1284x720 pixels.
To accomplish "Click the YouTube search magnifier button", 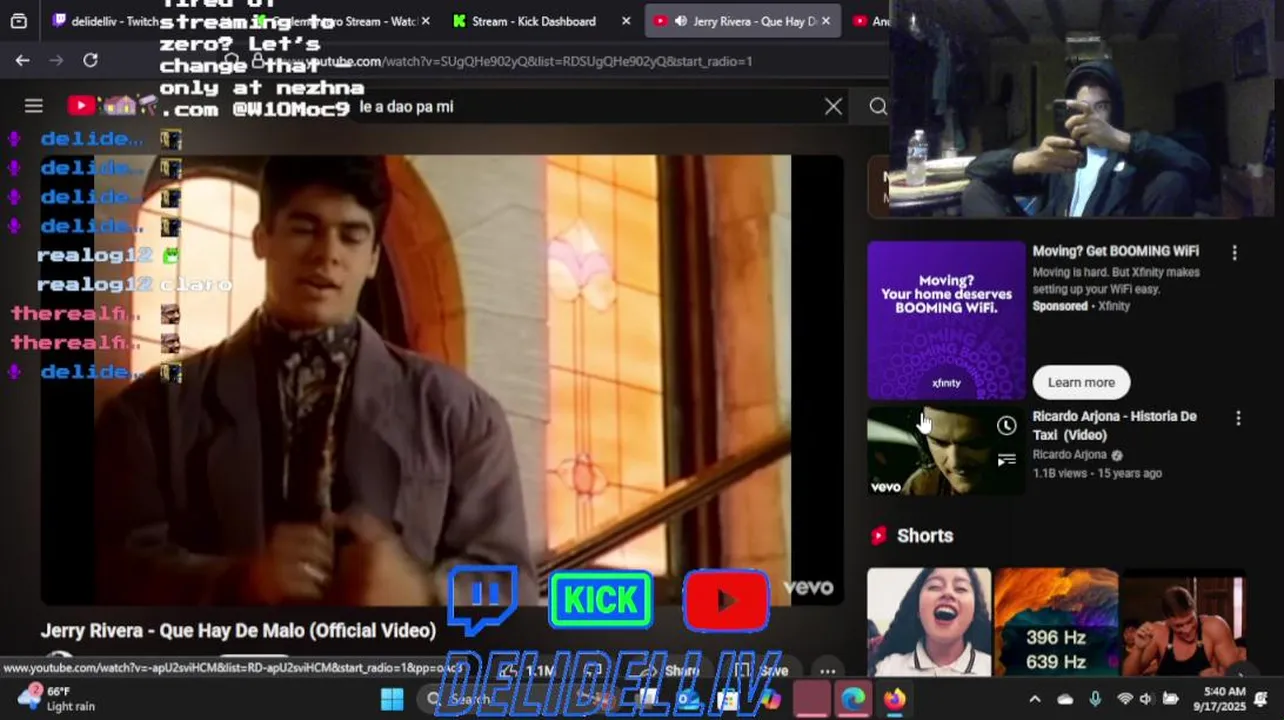I will pyautogui.click(x=878, y=106).
